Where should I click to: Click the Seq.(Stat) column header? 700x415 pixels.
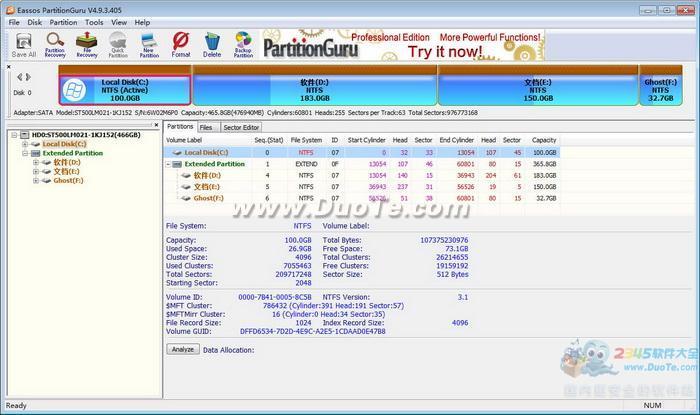click(269, 140)
